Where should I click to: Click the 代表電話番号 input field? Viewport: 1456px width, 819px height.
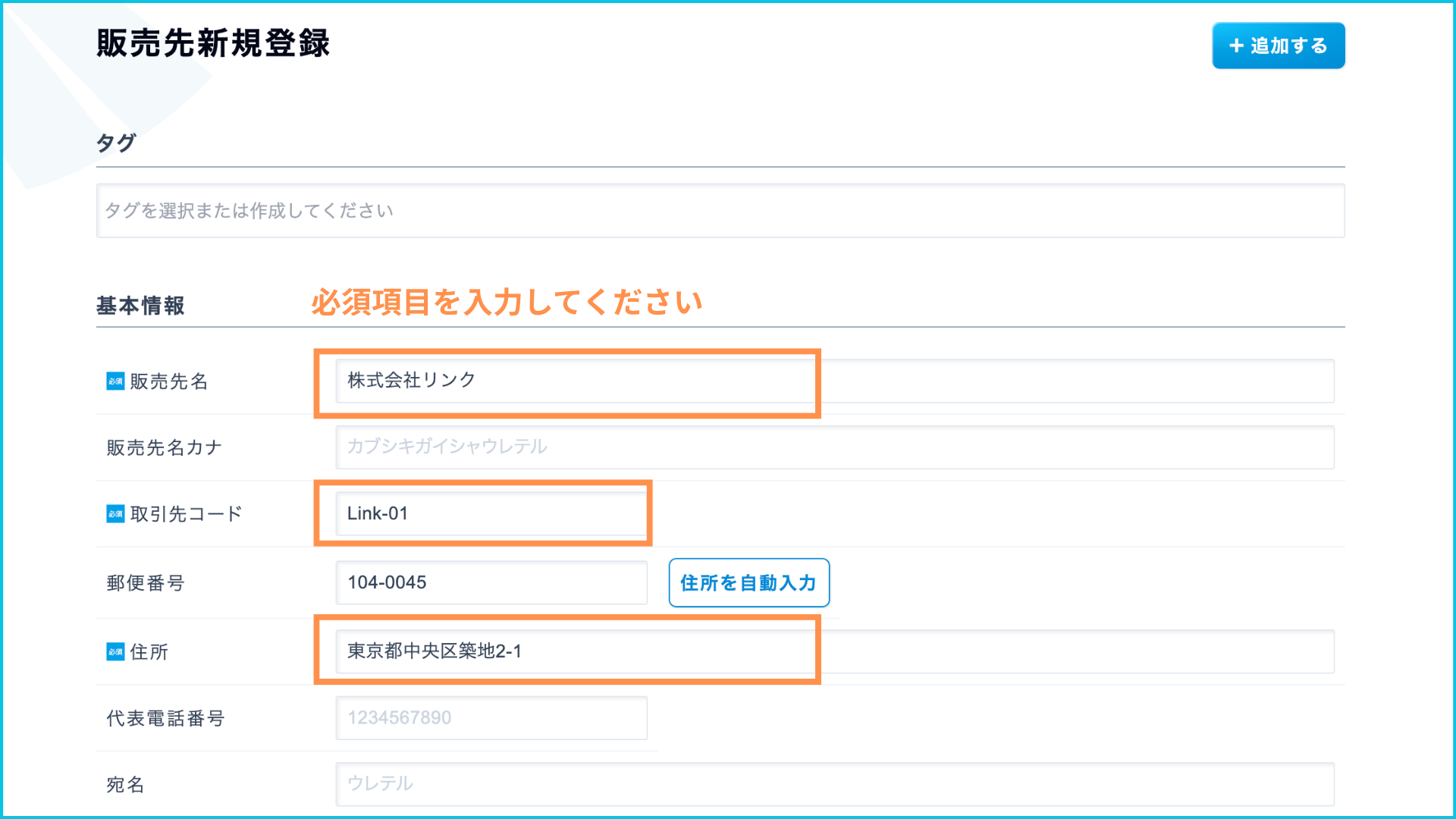491,717
